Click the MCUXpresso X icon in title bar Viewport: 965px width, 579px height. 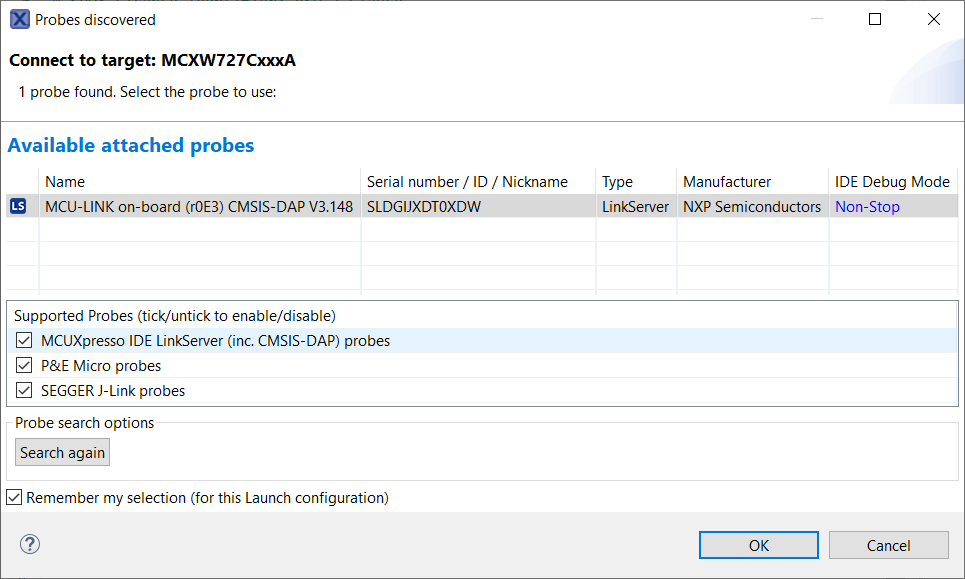pos(19,19)
